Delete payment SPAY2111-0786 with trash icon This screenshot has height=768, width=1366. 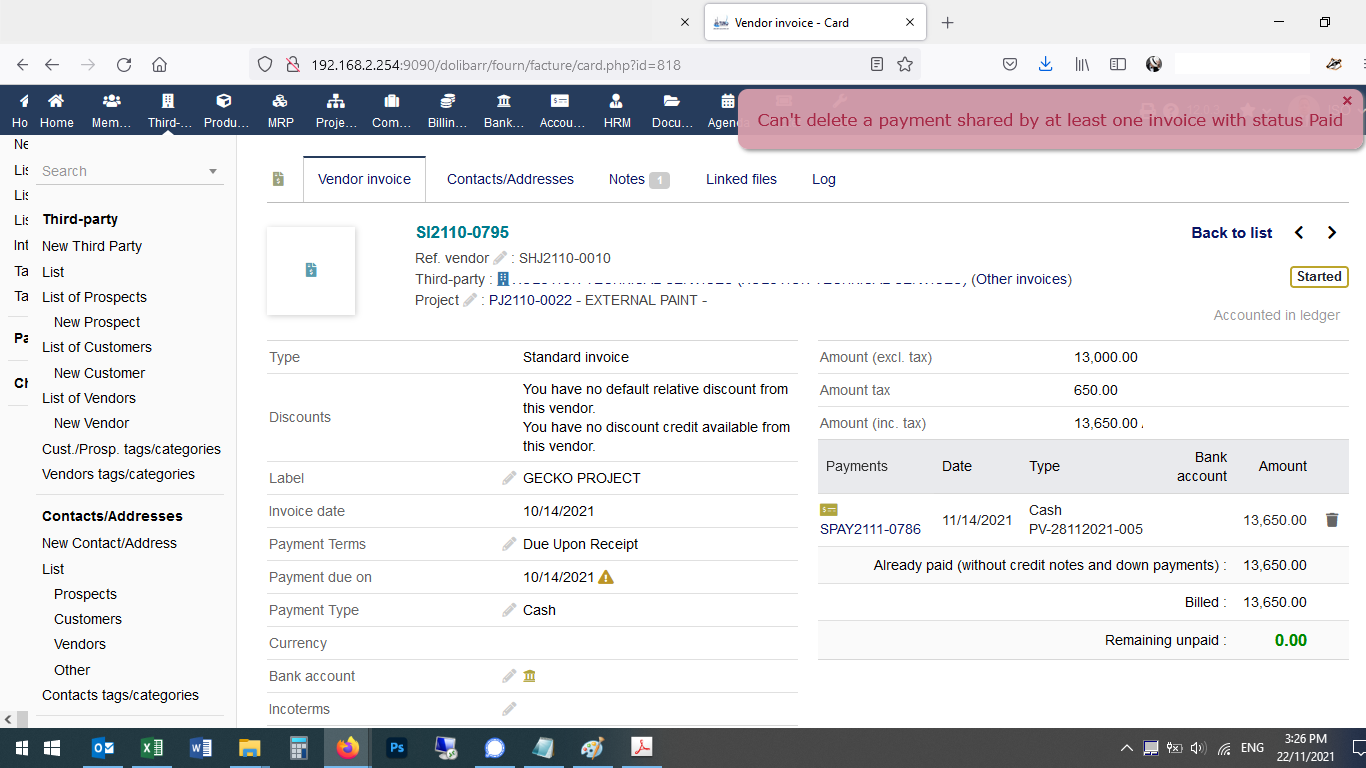[x=1332, y=520]
